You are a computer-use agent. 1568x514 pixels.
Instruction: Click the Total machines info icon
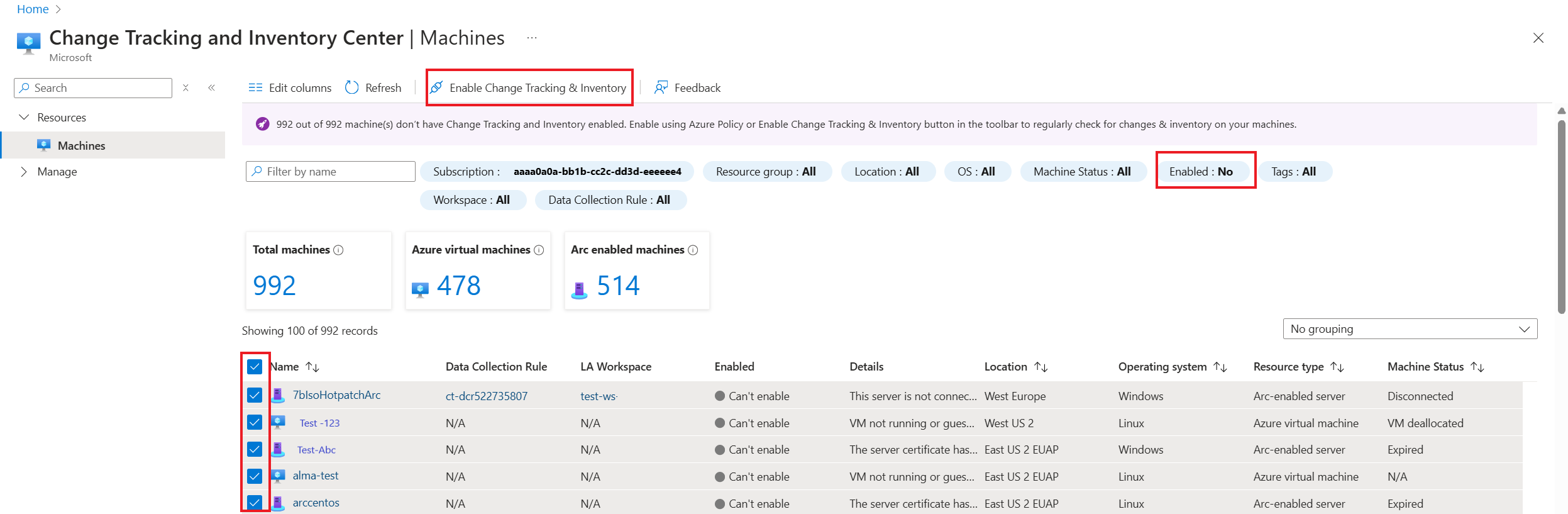pos(338,250)
